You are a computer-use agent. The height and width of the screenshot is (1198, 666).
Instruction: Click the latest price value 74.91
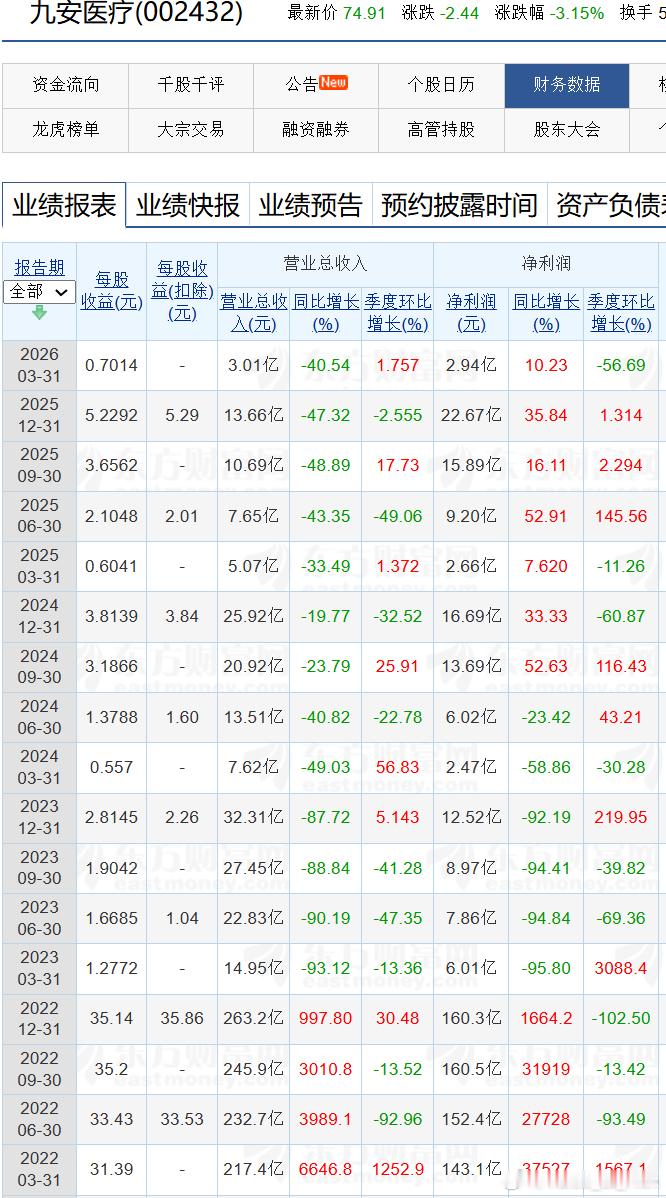(364, 13)
